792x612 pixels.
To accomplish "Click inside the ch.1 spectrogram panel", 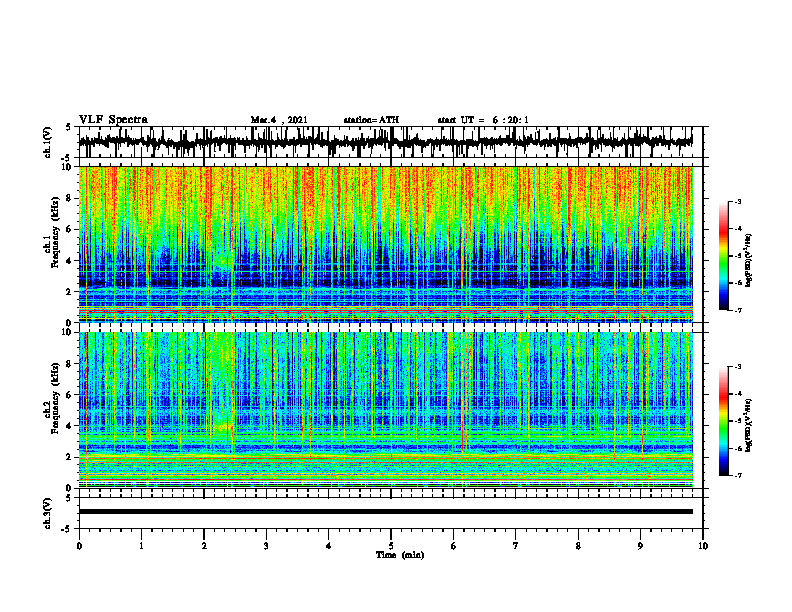I will click(385, 244).
